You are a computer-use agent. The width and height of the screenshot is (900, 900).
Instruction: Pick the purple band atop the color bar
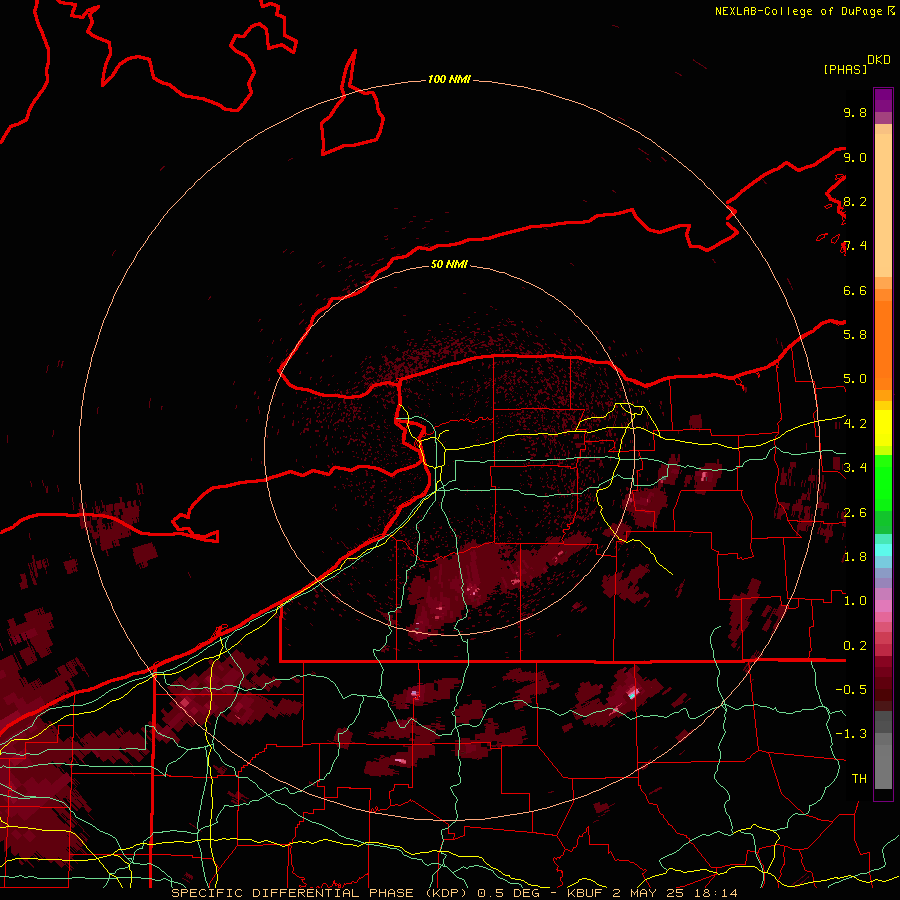coord(883,100)
